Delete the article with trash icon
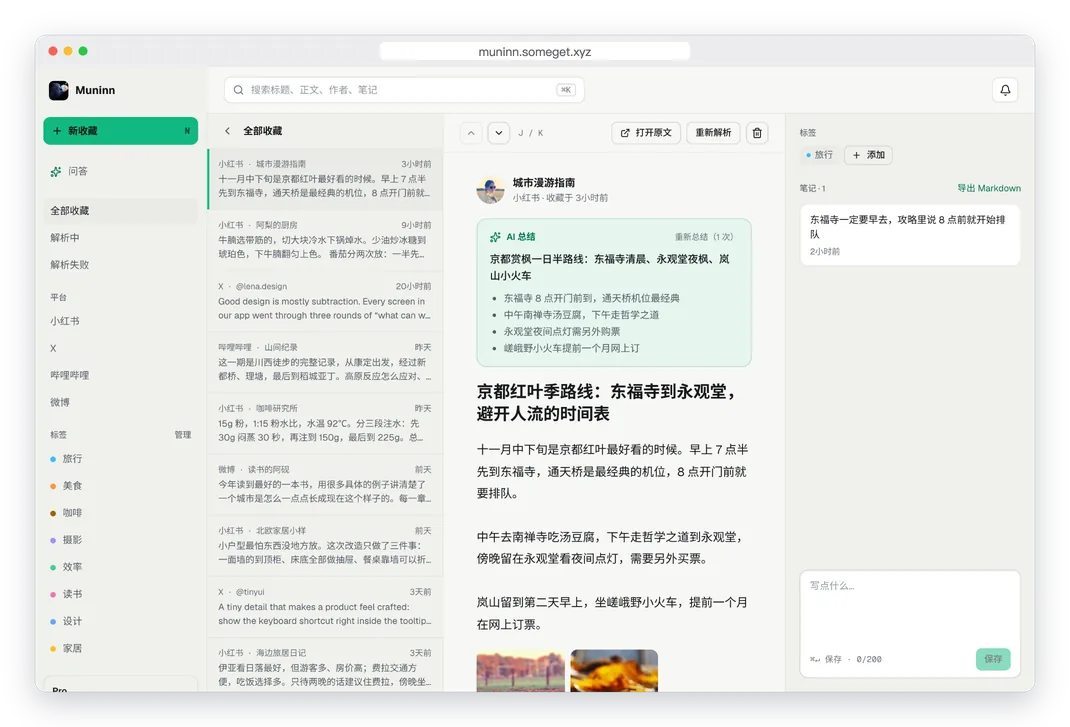Viewport: 1070px width, 727px height. pos(757,133)
